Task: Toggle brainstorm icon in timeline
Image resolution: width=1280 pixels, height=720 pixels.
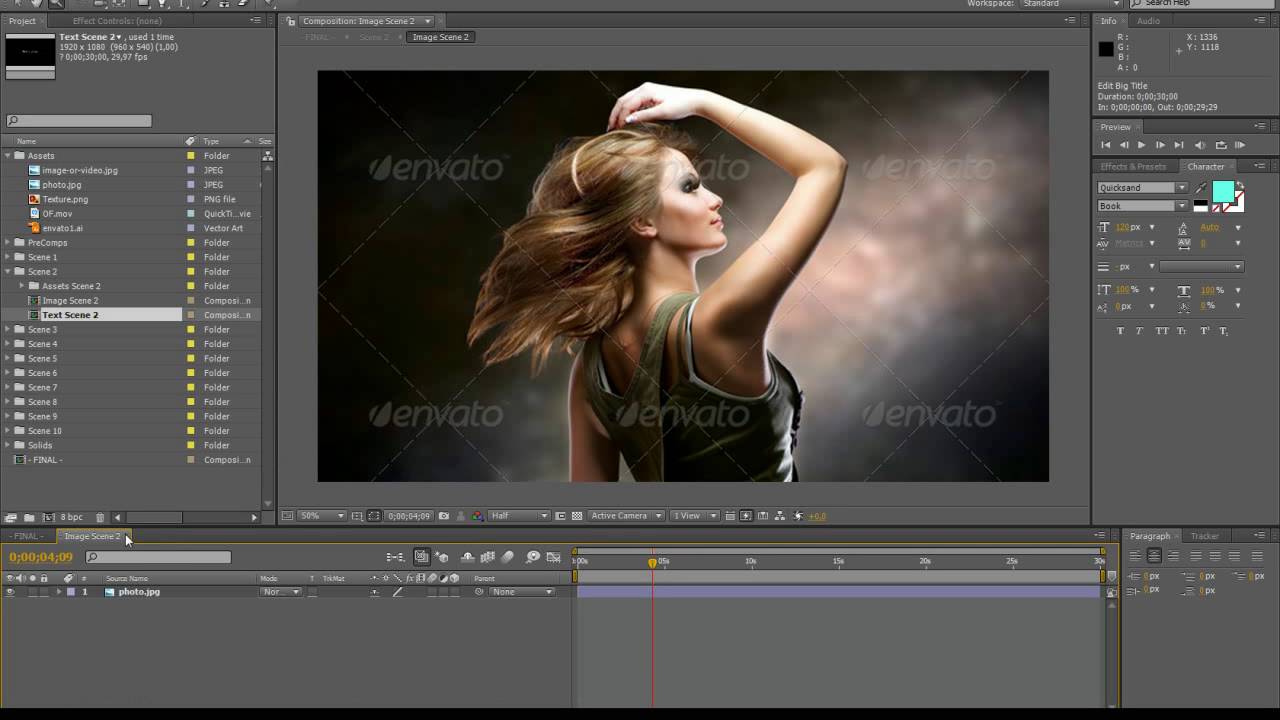Action: click(533, 557)
